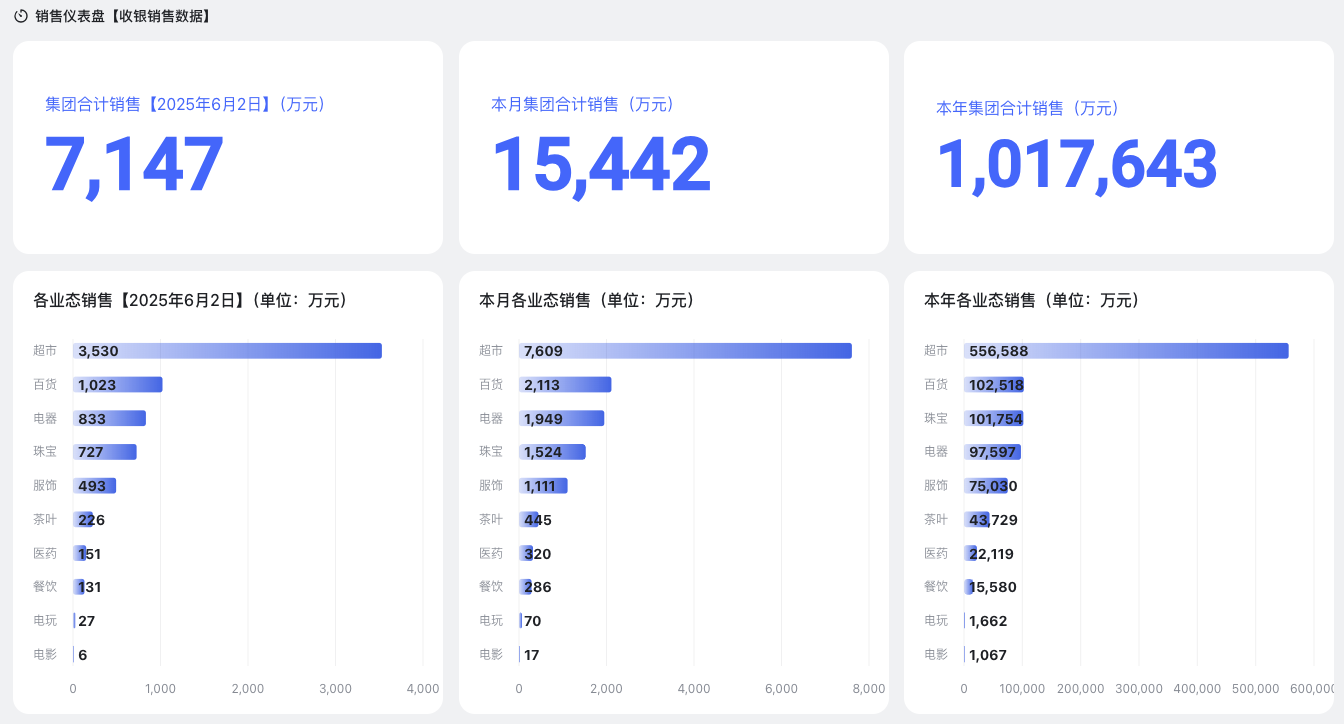Select the 15,442 monthly group sales figure
1344x724 pixels.
click(x=601, y=165)
